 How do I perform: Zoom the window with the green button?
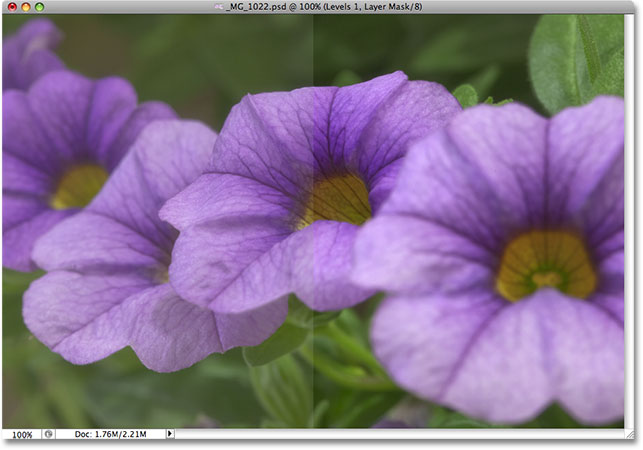point(39,7)
